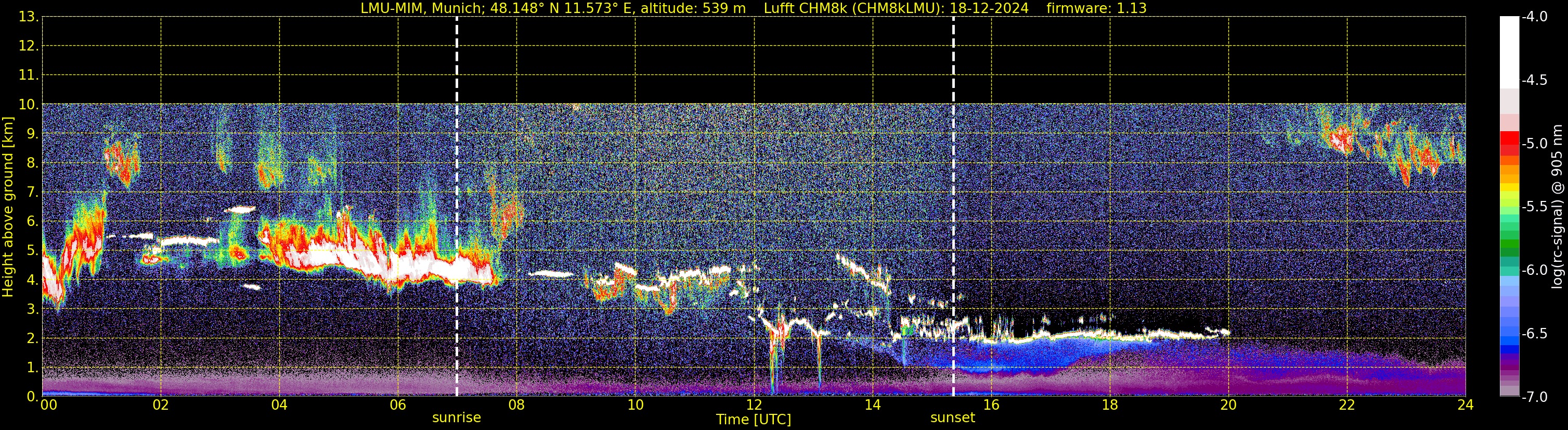This screenshot has height=430, width=1568.
Task: Click the time axis tick label 16
Action: [x=992, y=405]
